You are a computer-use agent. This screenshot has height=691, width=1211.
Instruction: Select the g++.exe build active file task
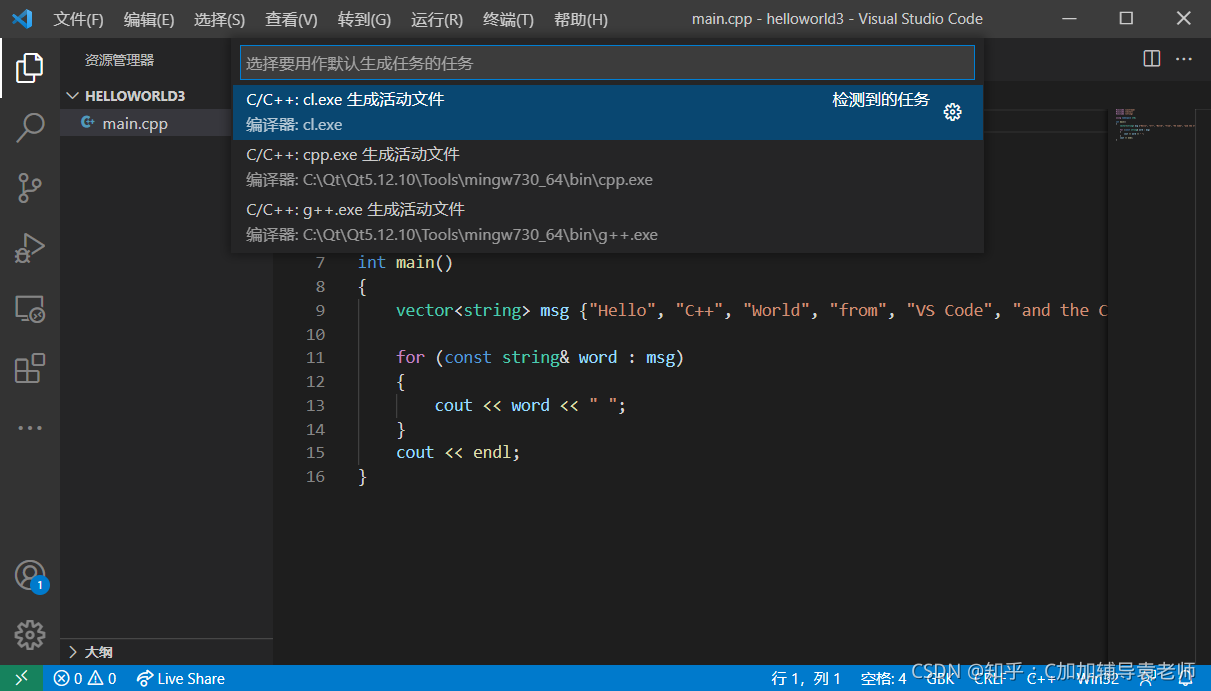[x=607, y=222]
